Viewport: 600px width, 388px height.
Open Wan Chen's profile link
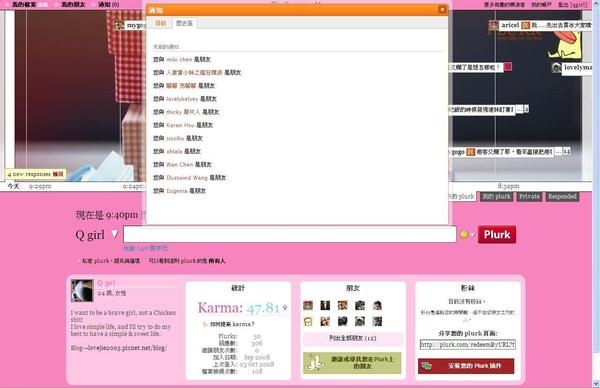point(179,165)
